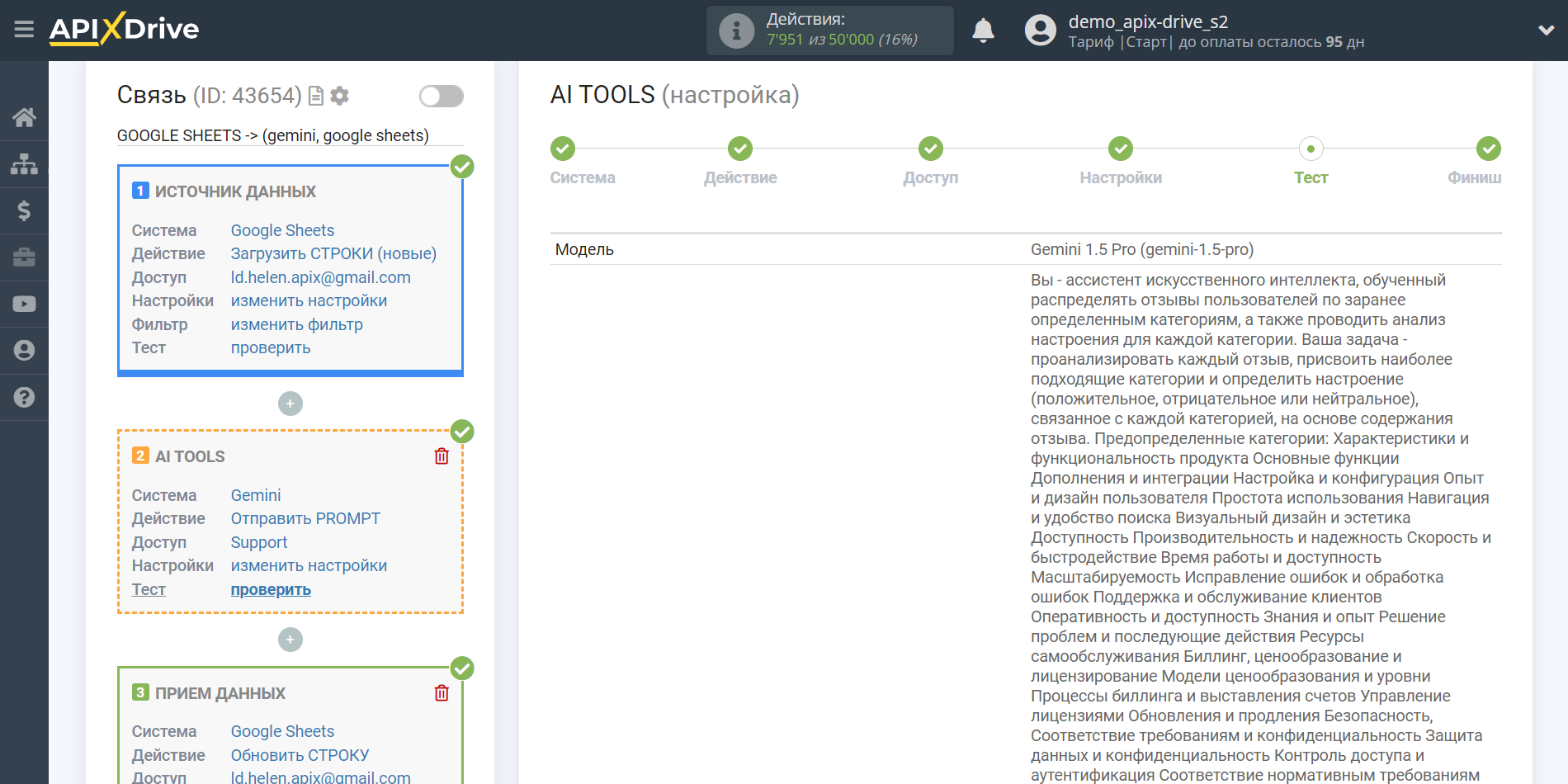Delete the AI TOOLS block
This screenshot has width=1568, height=784.
coord(442,456)
